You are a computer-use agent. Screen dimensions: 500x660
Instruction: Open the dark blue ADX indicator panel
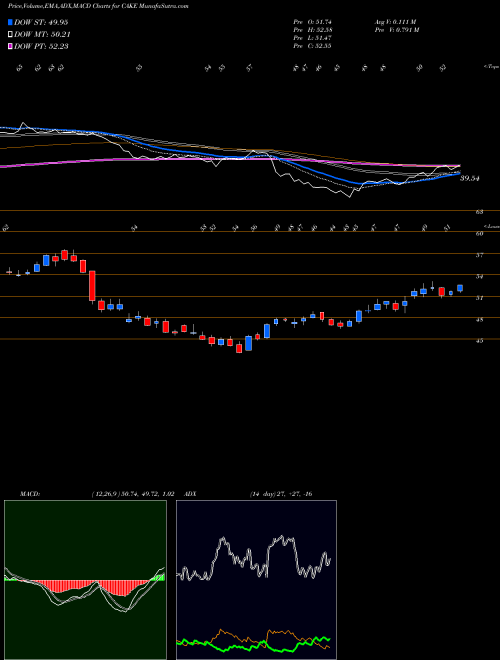(x=256, y=580)
